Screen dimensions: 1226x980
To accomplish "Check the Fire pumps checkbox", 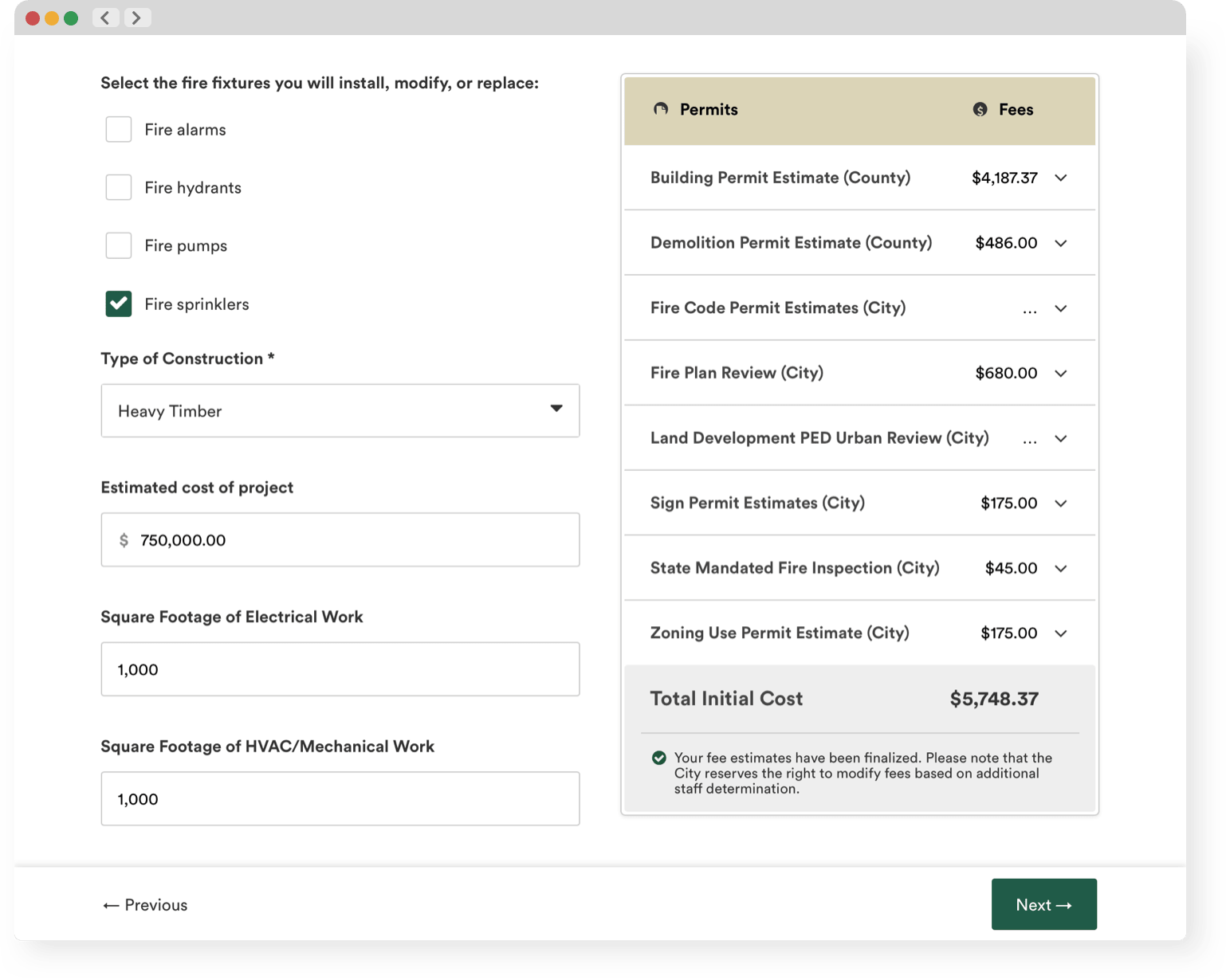I will point(119,245).
